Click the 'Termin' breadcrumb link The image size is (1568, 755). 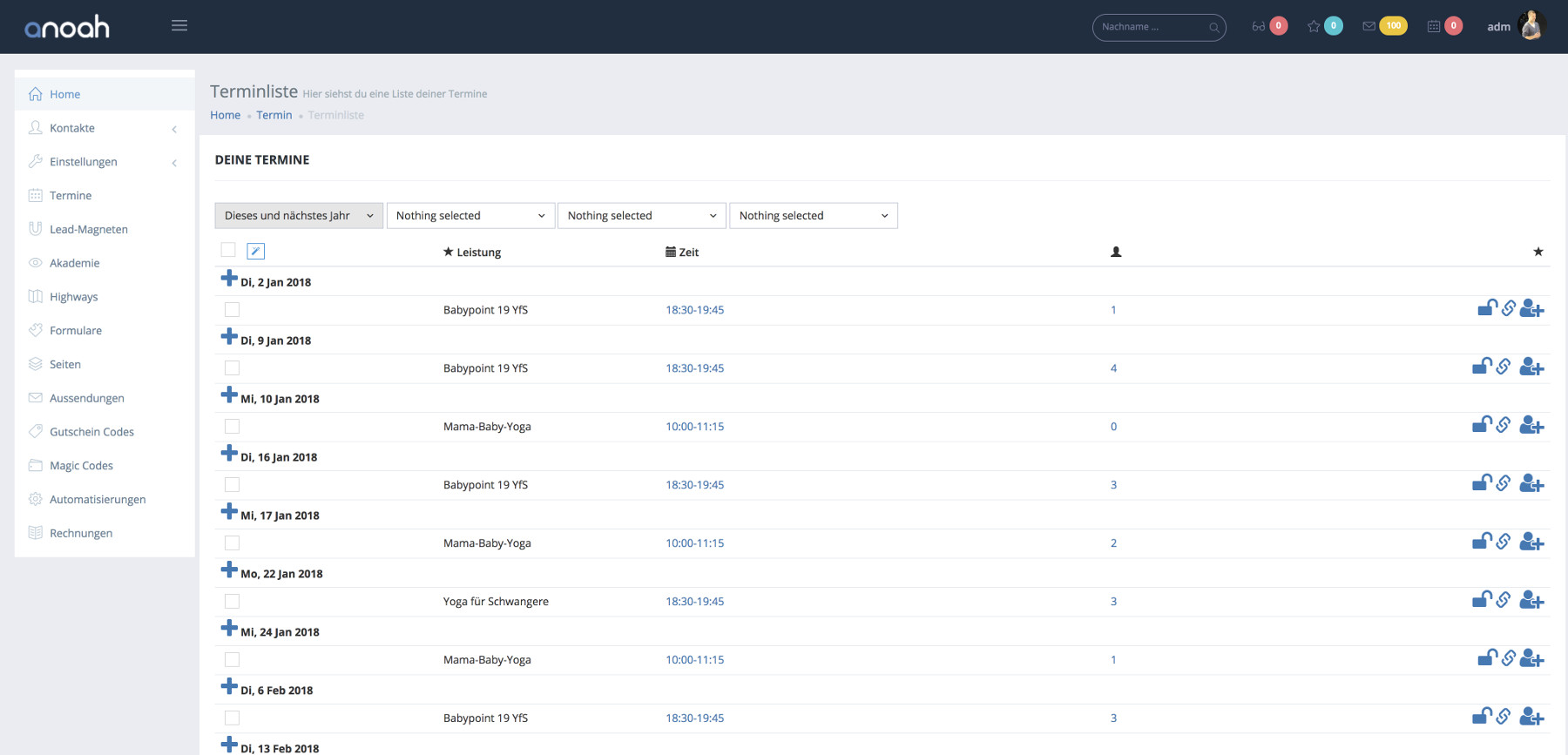(274, 115)
